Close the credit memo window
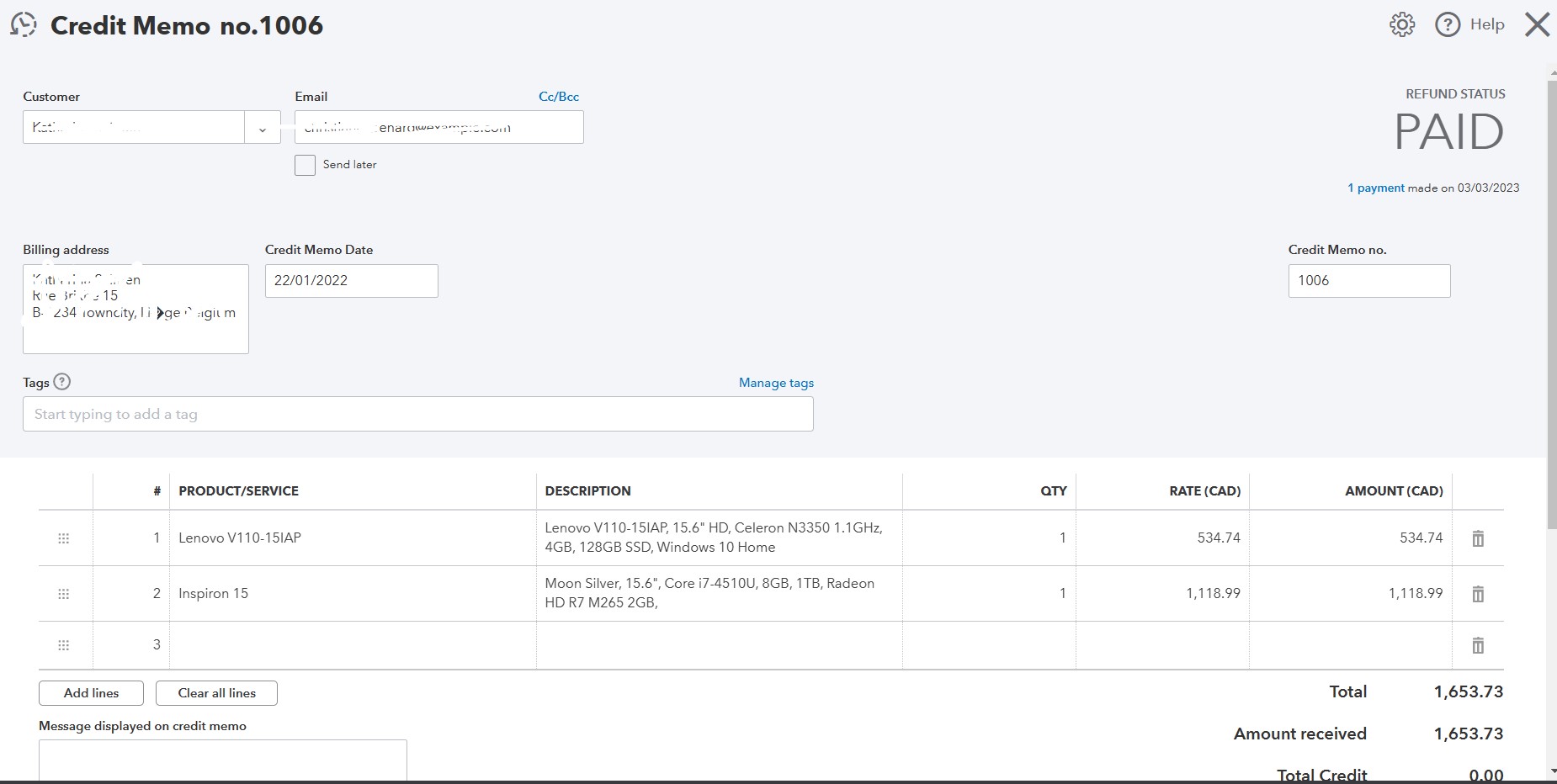The width and height of the screenshot is (1557, 784). 1537,24
